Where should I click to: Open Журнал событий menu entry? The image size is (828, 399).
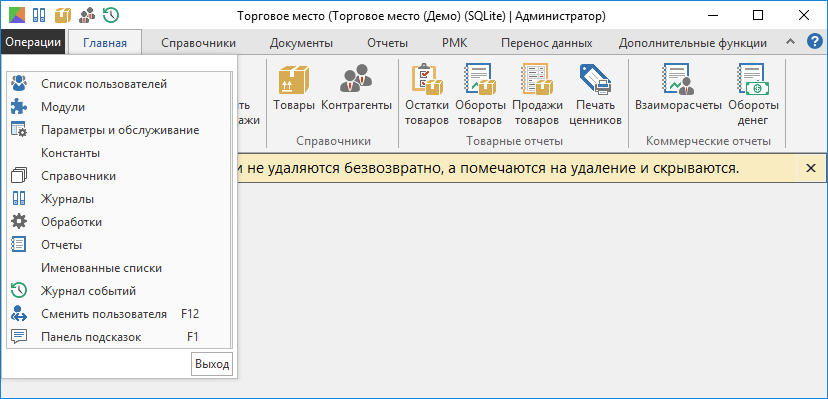coord(119,291)
